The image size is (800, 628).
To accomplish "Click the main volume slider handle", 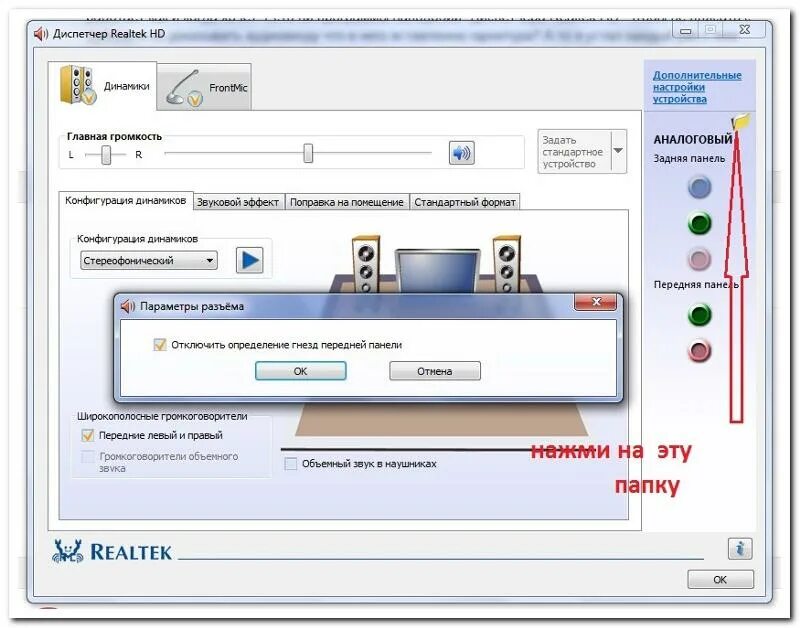I will click(x=308, y=153).
